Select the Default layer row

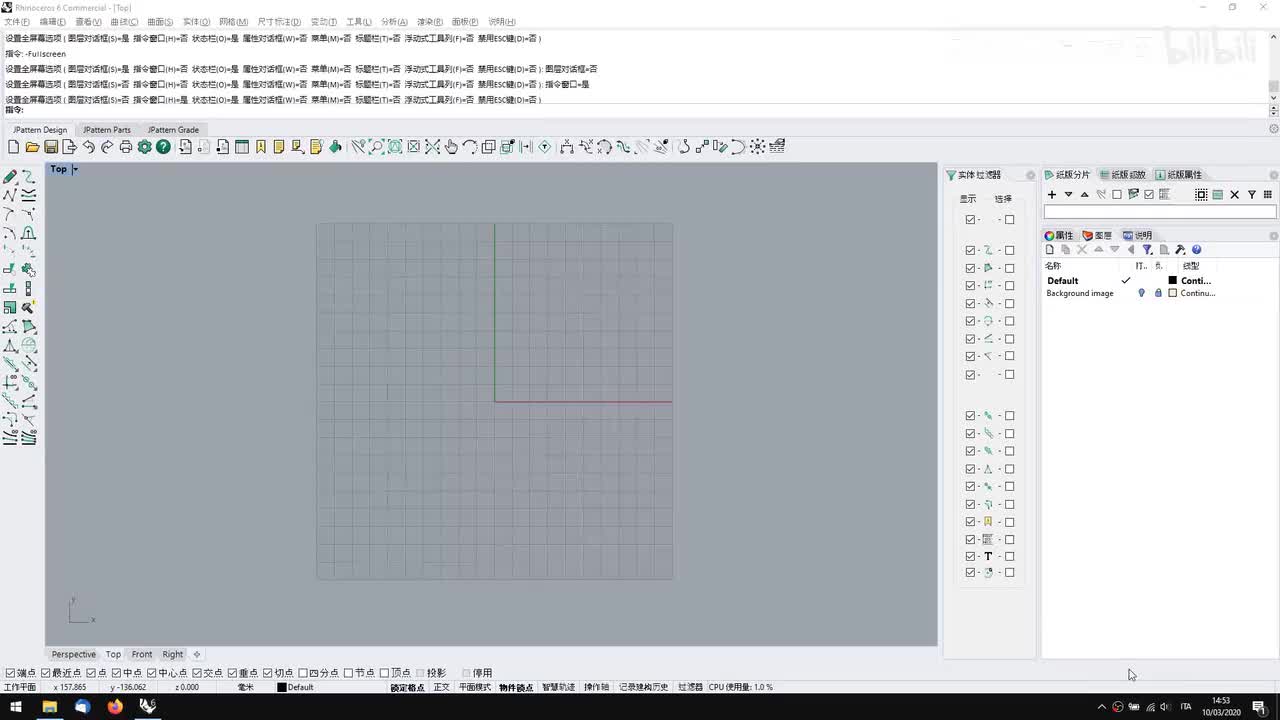coord(1160,281)
